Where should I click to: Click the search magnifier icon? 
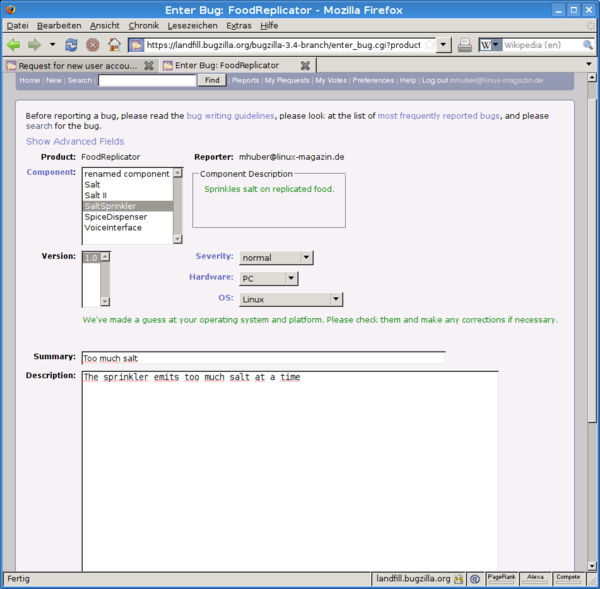coord(588,45)
